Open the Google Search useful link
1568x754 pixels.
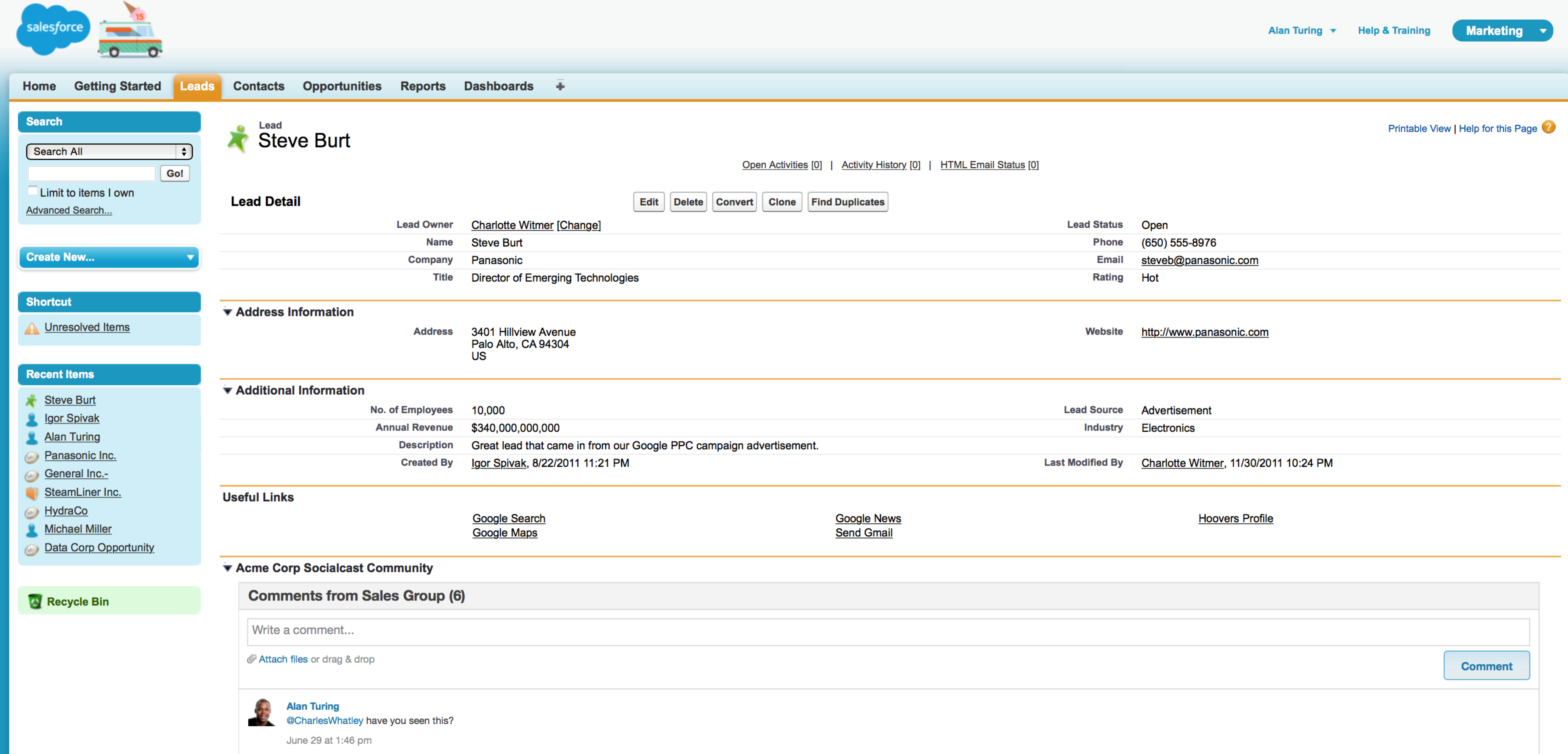(x=509, y=518)
